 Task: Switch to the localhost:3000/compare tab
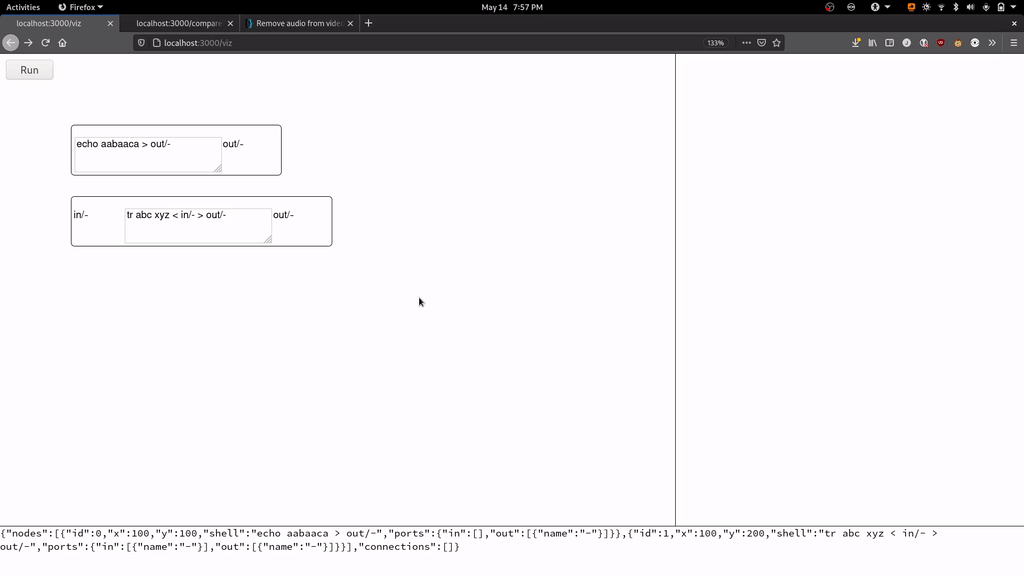coord(180,23)
